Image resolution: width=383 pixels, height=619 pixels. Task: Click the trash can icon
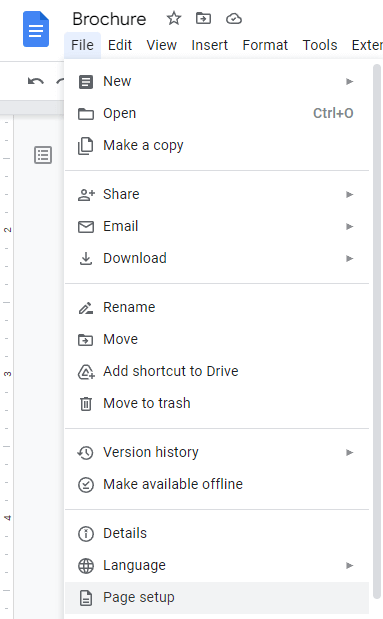(x=86, y=403)
